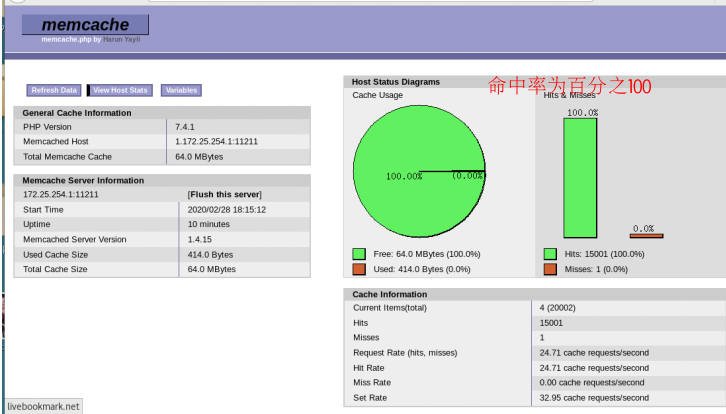Click the 100.00% label inside pie
The image size is (726, 414).
point(404,176)
